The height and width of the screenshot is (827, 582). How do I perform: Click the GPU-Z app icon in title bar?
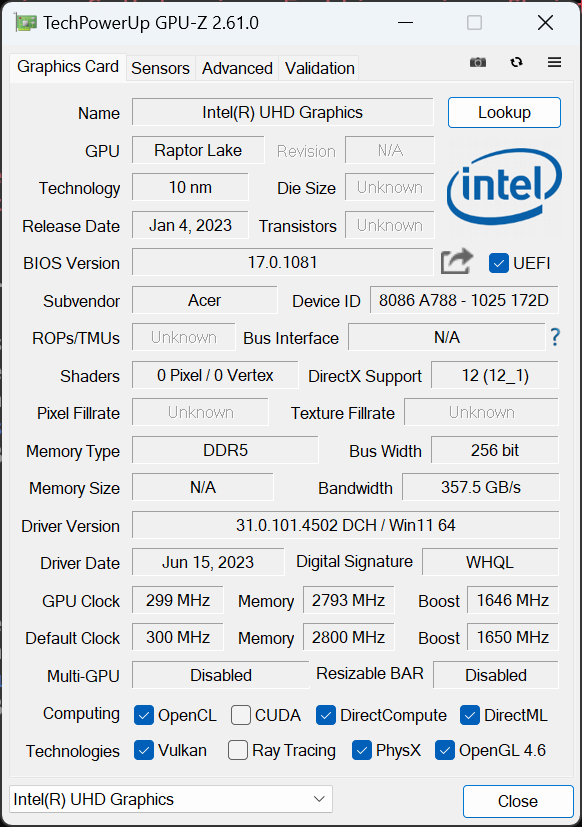(x=26, y=23)
